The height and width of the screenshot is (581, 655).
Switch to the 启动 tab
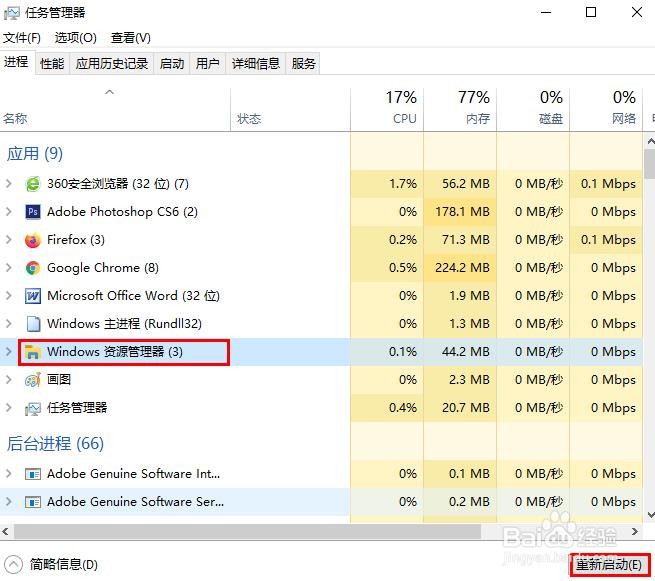click(x=172, y=64)
